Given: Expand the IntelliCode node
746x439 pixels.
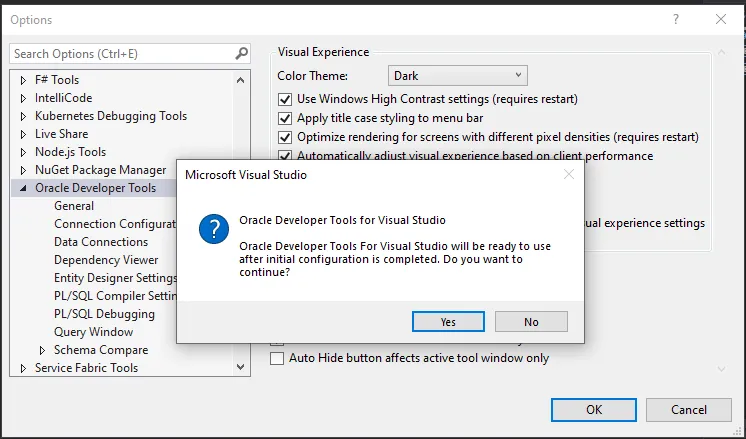Looking at the screenshot, I should click(23, 98).
